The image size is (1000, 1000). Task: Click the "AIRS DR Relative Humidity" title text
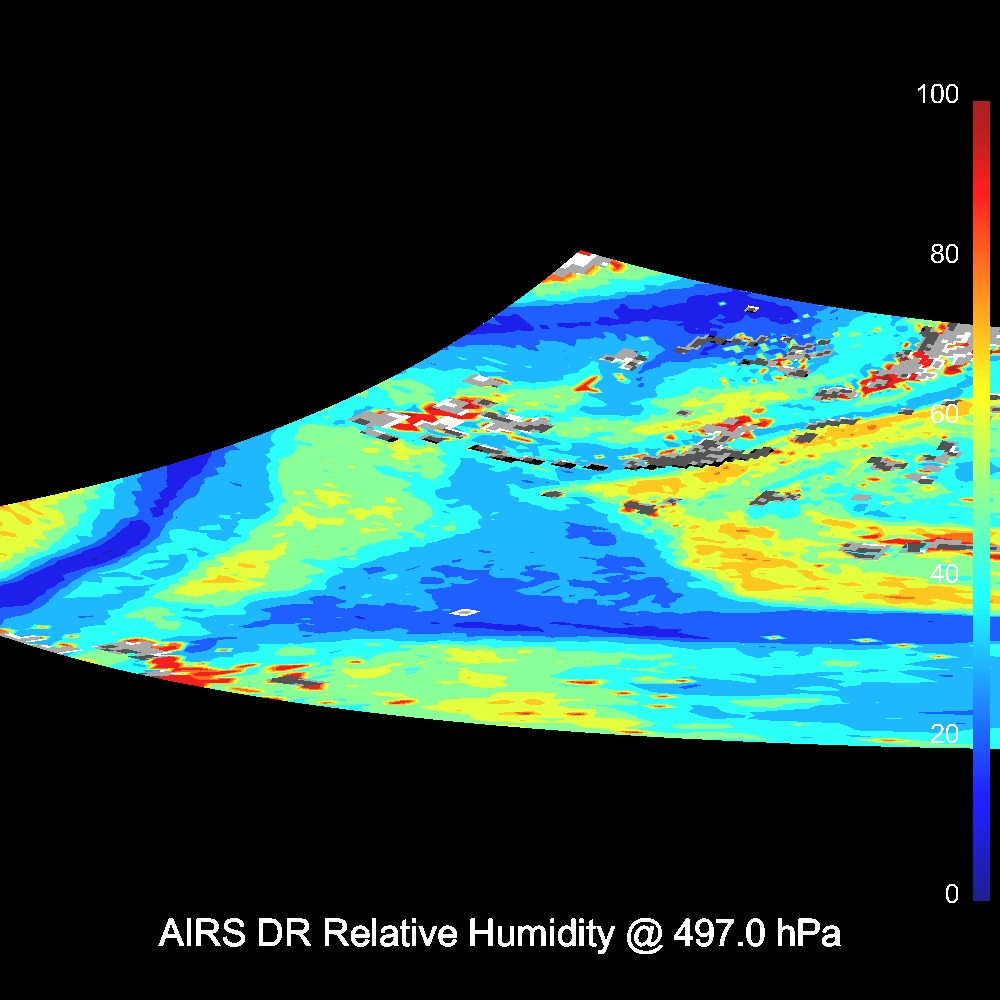tap(385, 934)
